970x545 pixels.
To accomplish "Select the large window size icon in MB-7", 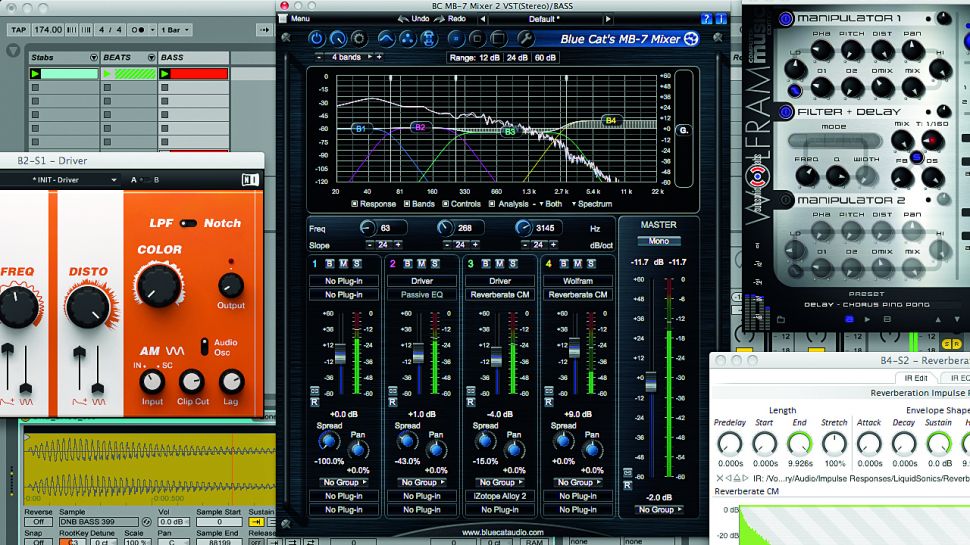I will [x=498, y=39].
